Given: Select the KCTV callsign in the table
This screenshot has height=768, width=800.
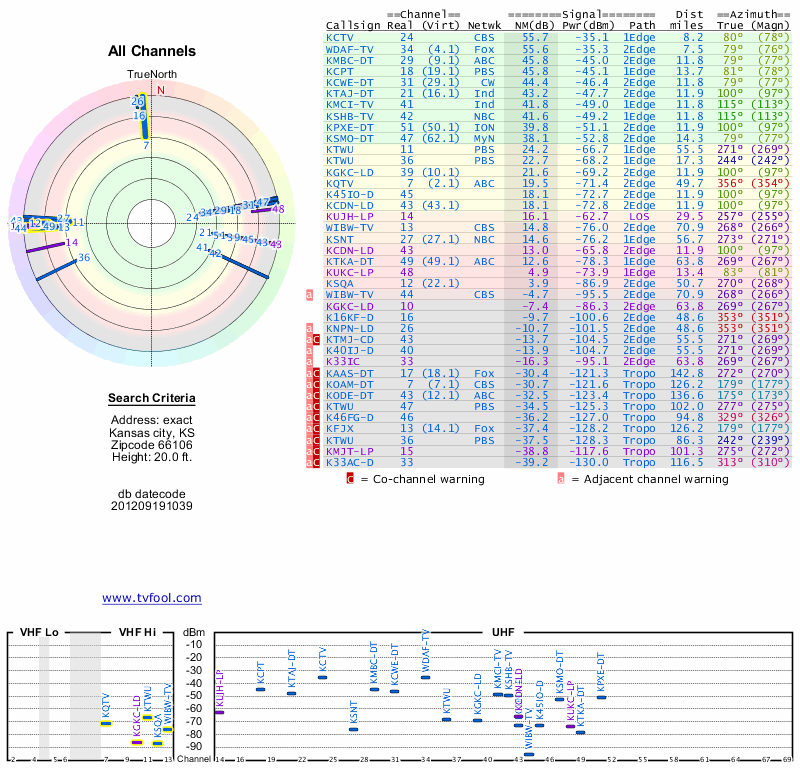Looking at the screenshot, I should tap(339, 36).
